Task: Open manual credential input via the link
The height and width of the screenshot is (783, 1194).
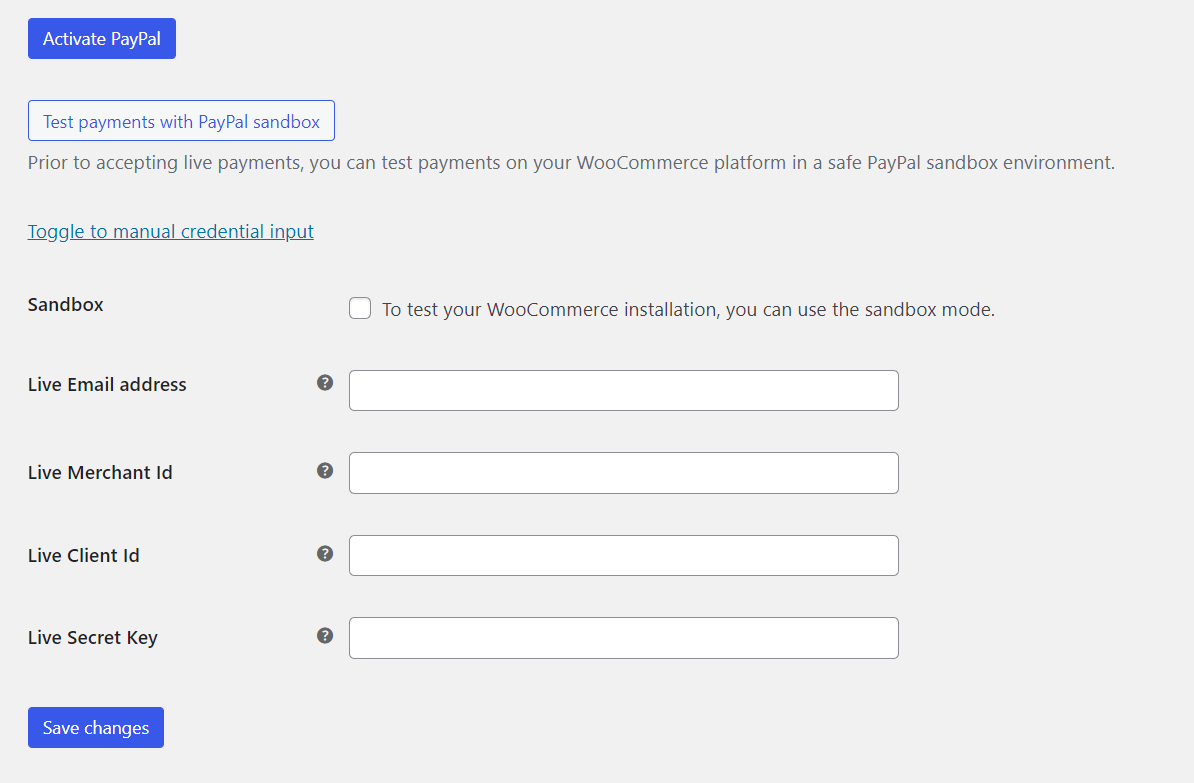Action: [170, 231]
